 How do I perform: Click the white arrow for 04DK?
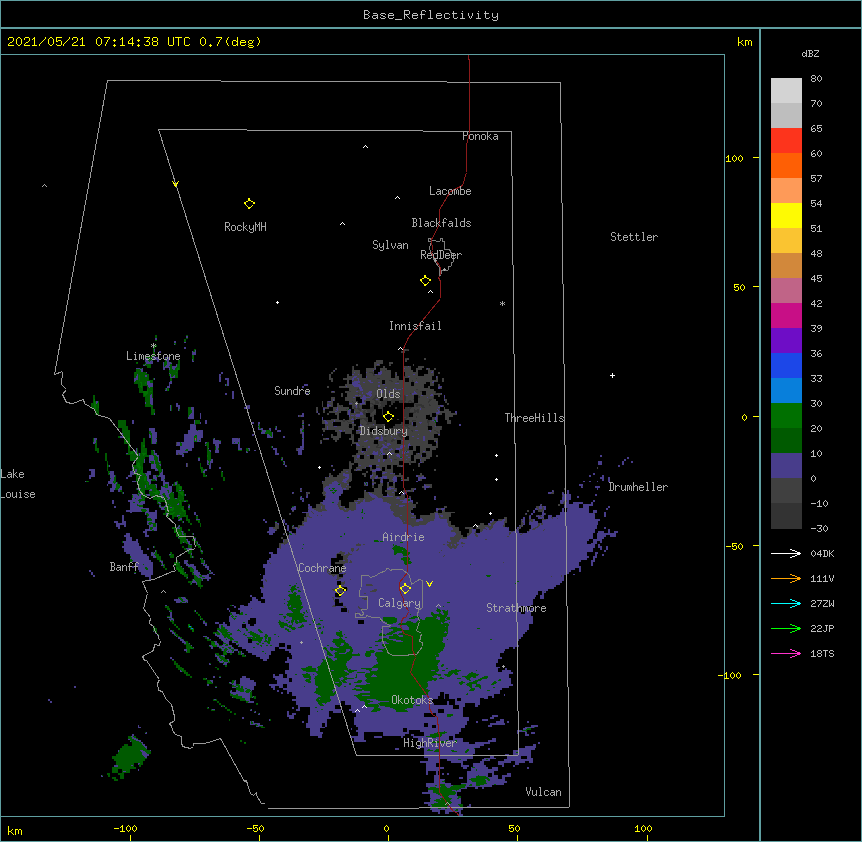point(786,553)
